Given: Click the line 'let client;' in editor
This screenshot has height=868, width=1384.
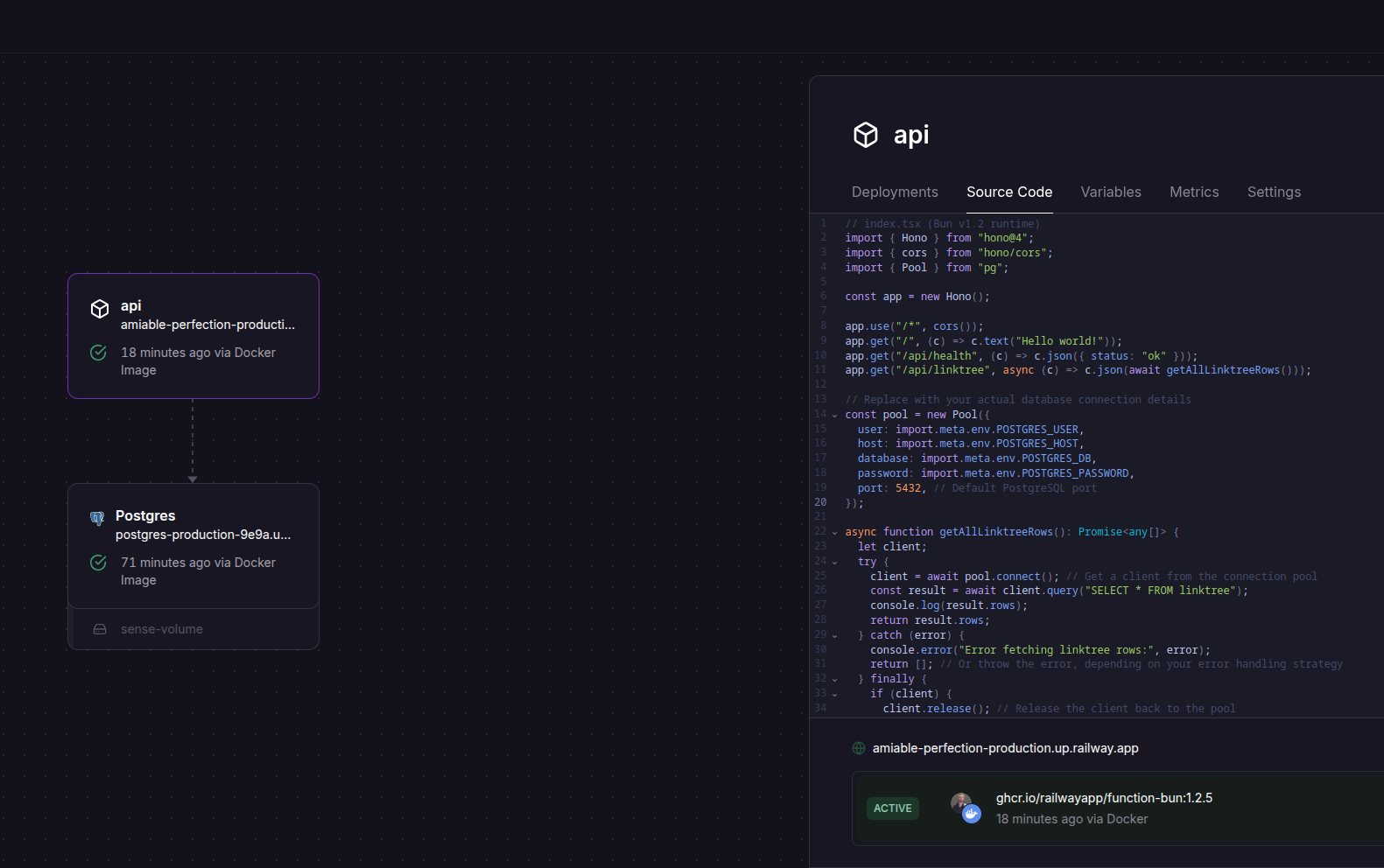Looking at the screenshot, I should [x=892, y=547].
